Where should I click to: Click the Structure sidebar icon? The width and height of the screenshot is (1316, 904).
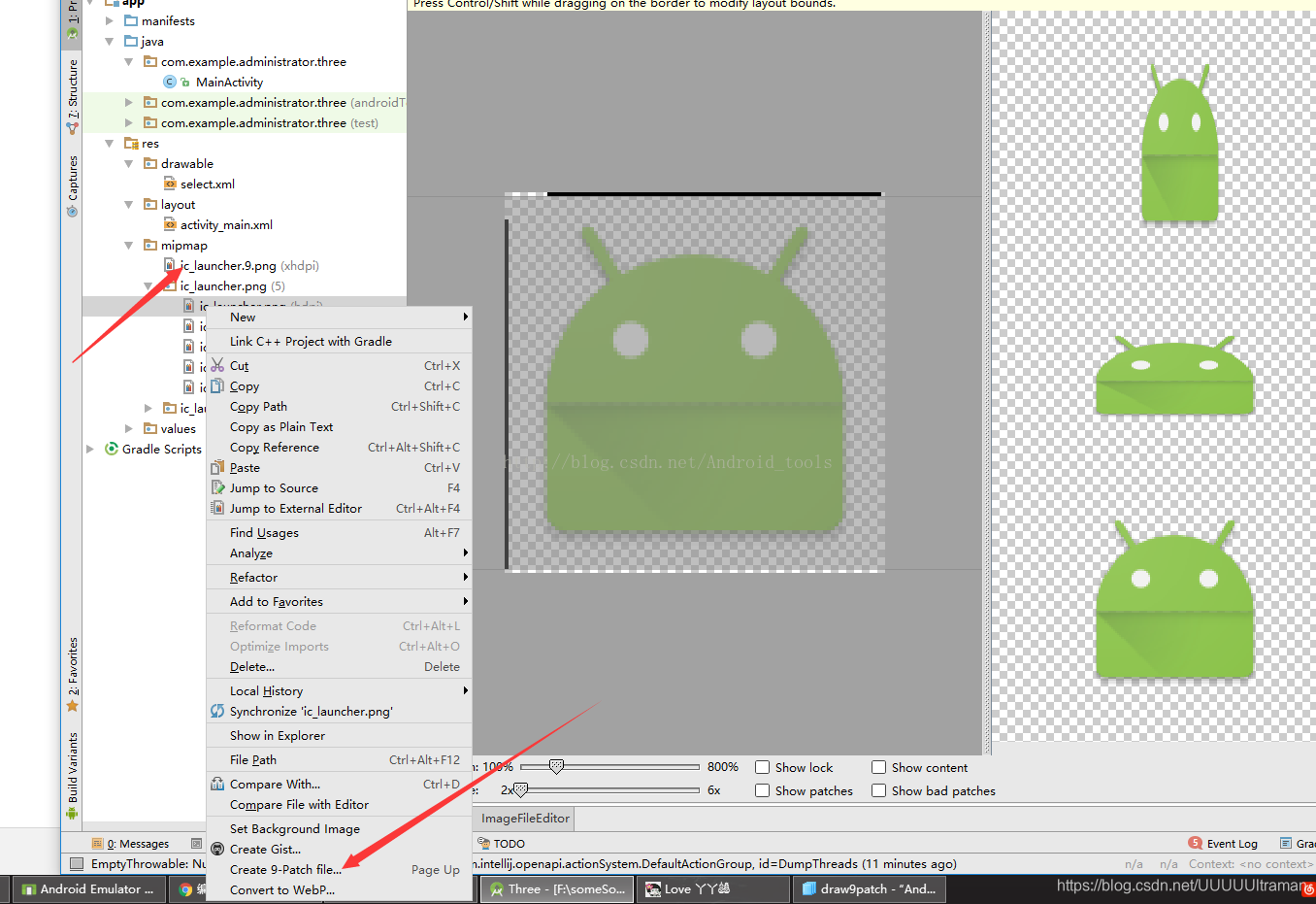[x=72, y=127]
